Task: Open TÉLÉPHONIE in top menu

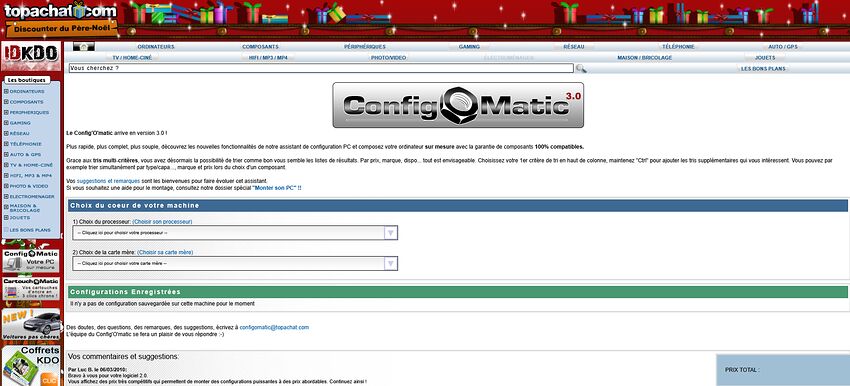Action: point(678,47)
